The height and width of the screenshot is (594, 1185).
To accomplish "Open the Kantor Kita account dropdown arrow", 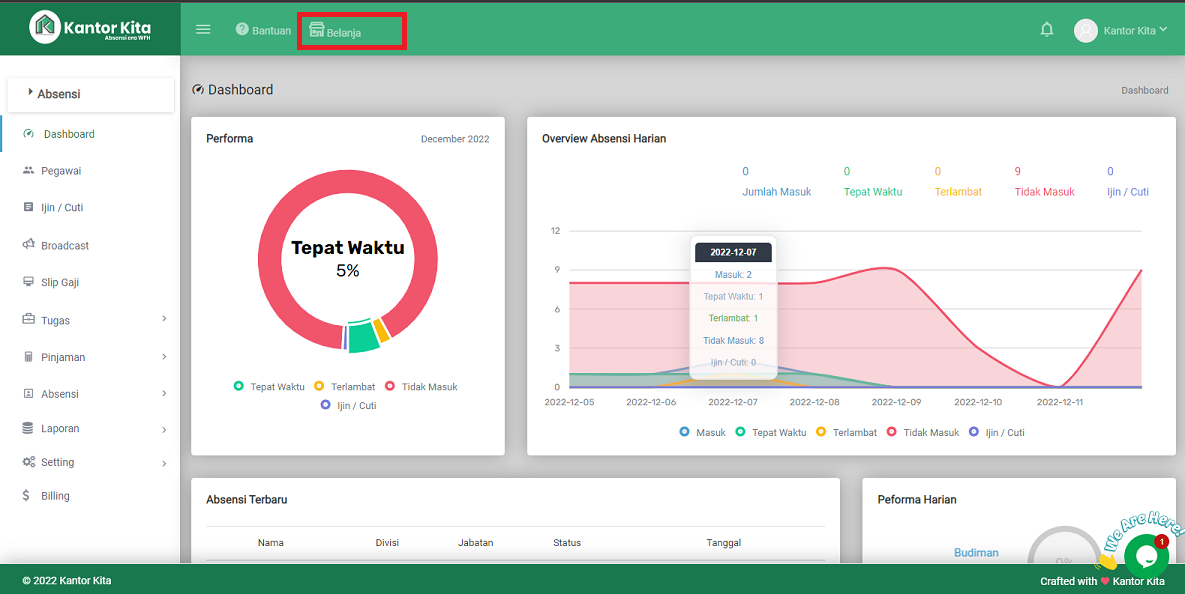I will [x=1163, y=29].
